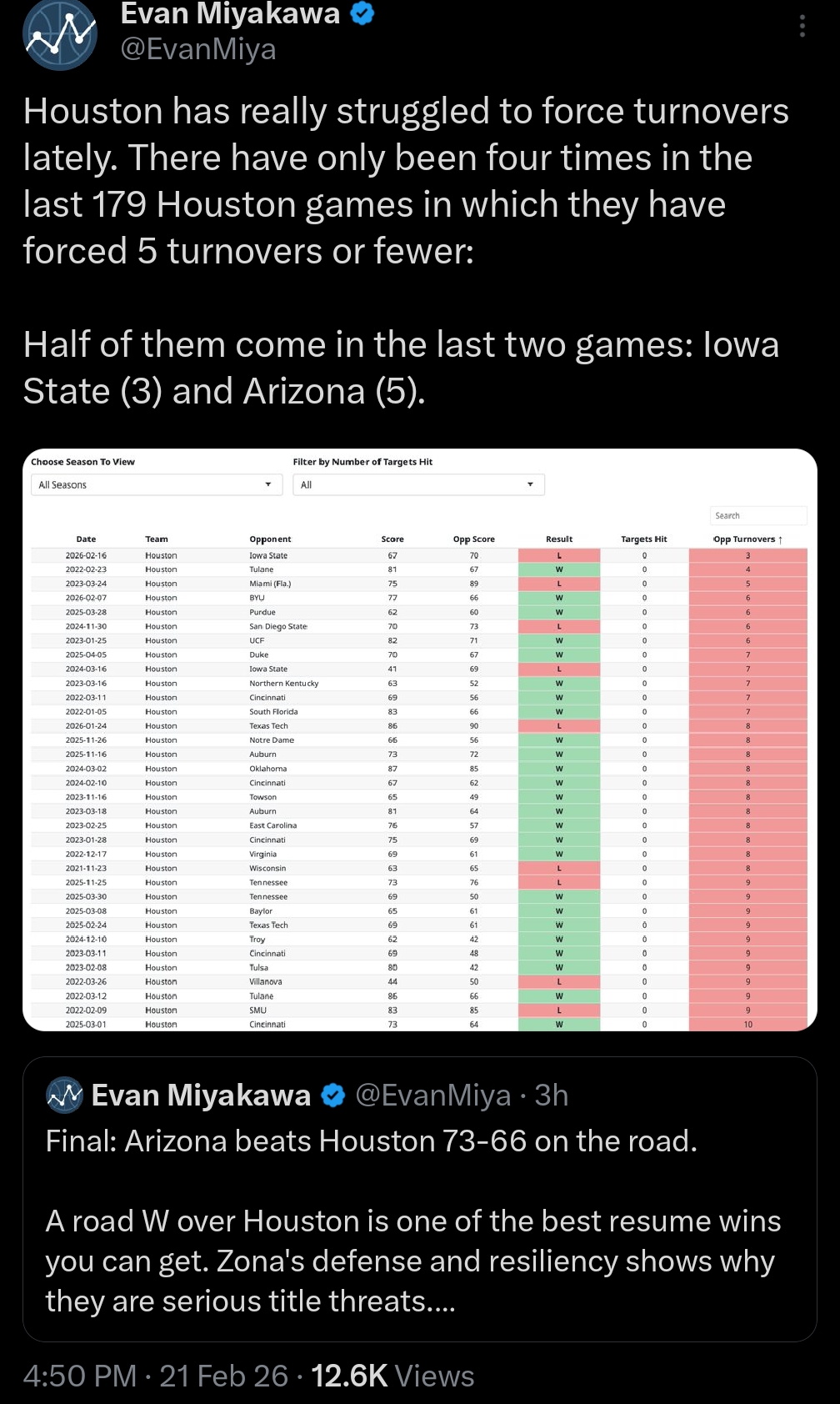Click the @EvanMiya handle at top
This screenshot has width=840, height=1404.
tap(198, 50)
